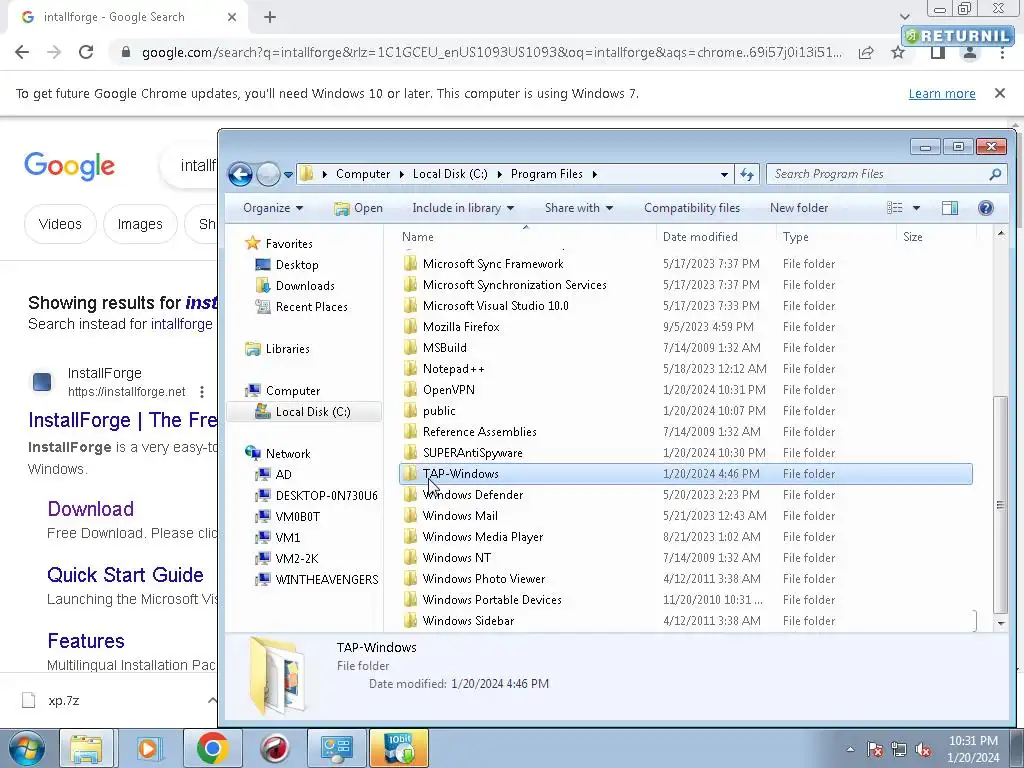
Task: Click the Windows Media Player taskbar icon
Action: [x=149, y=748]
